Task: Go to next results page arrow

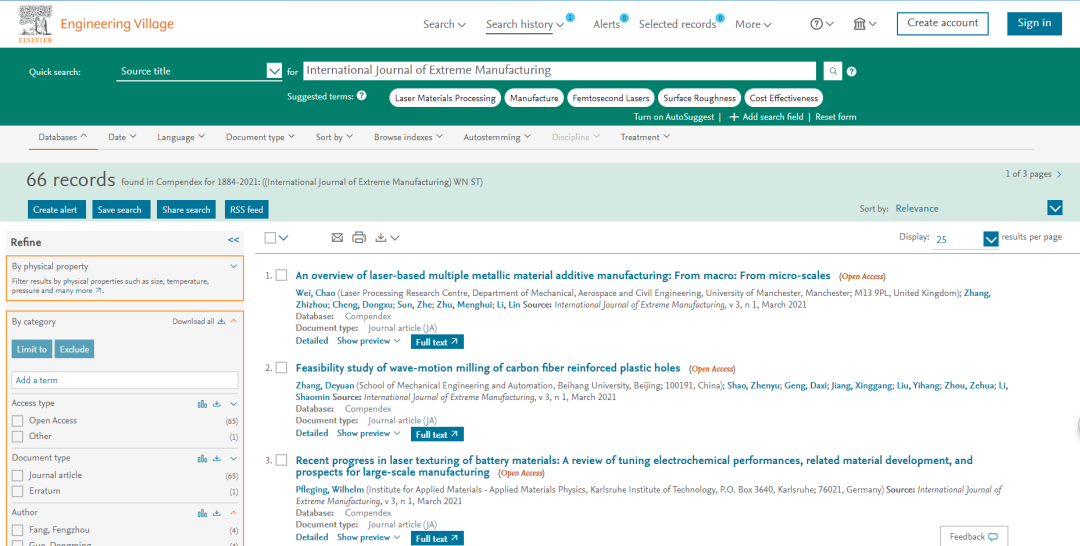Action: [x=1059, y=174]
